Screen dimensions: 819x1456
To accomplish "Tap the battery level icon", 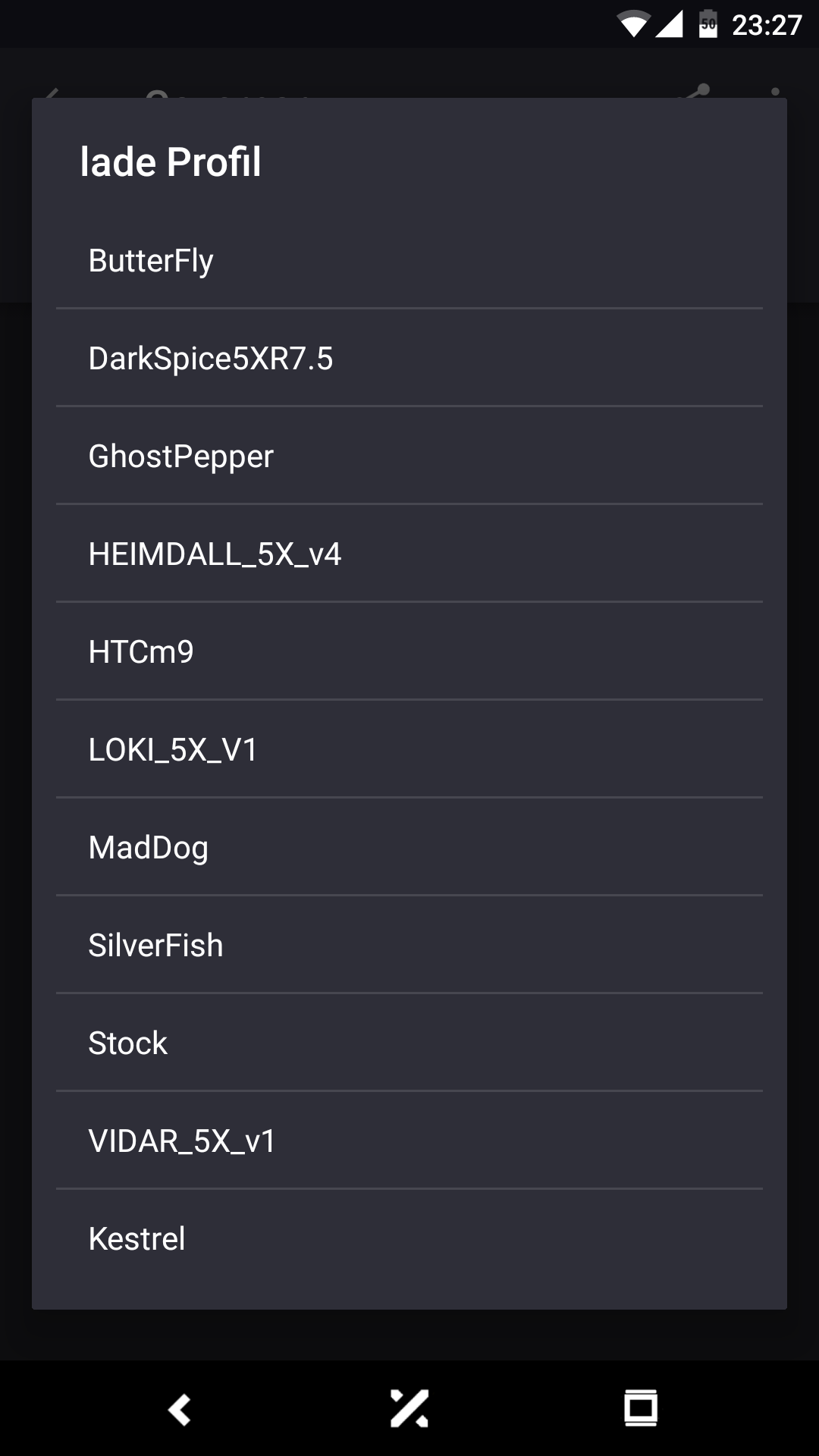I will point(708,25).
